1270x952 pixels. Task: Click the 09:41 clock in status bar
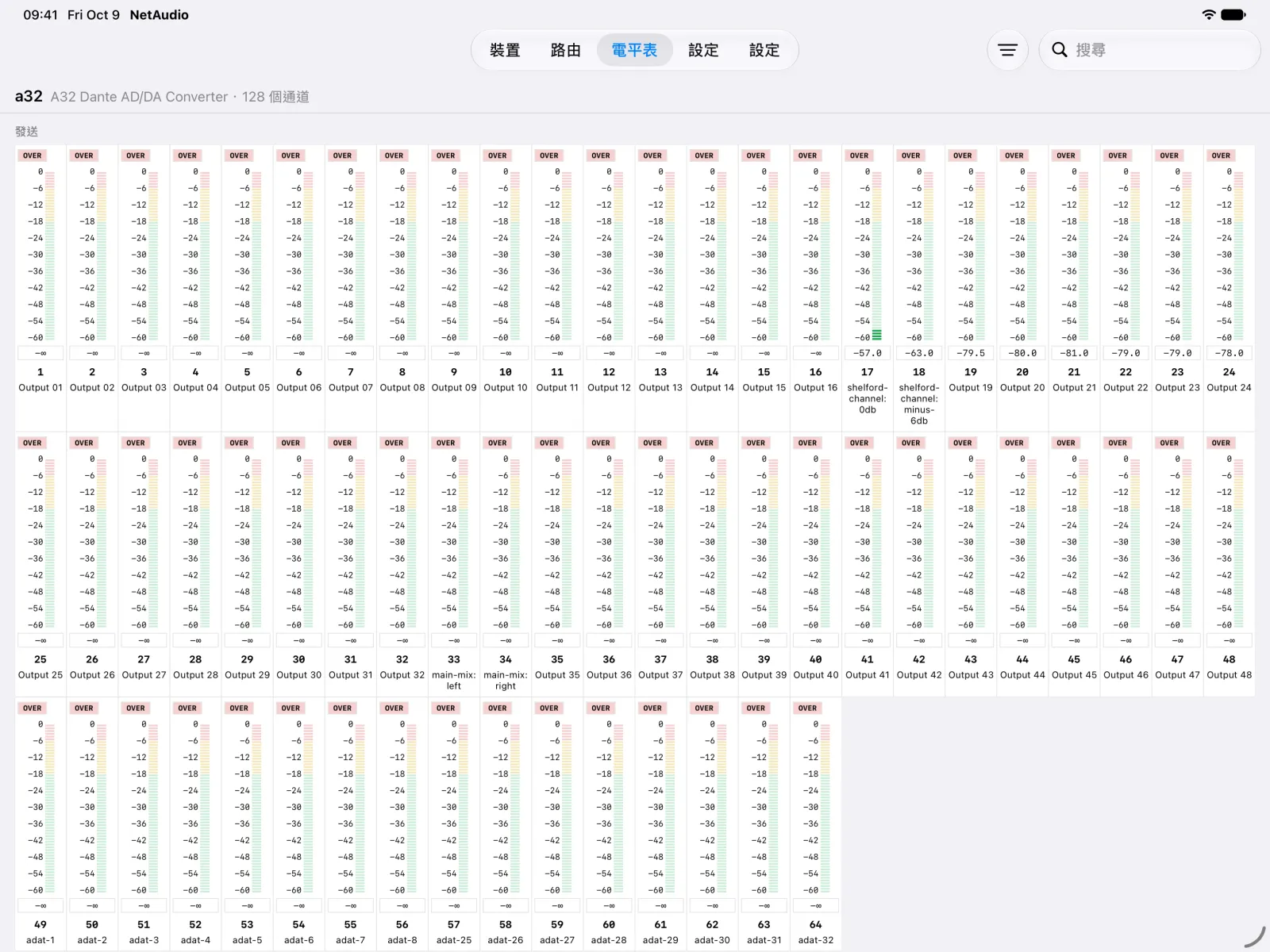tap(40, 14)
